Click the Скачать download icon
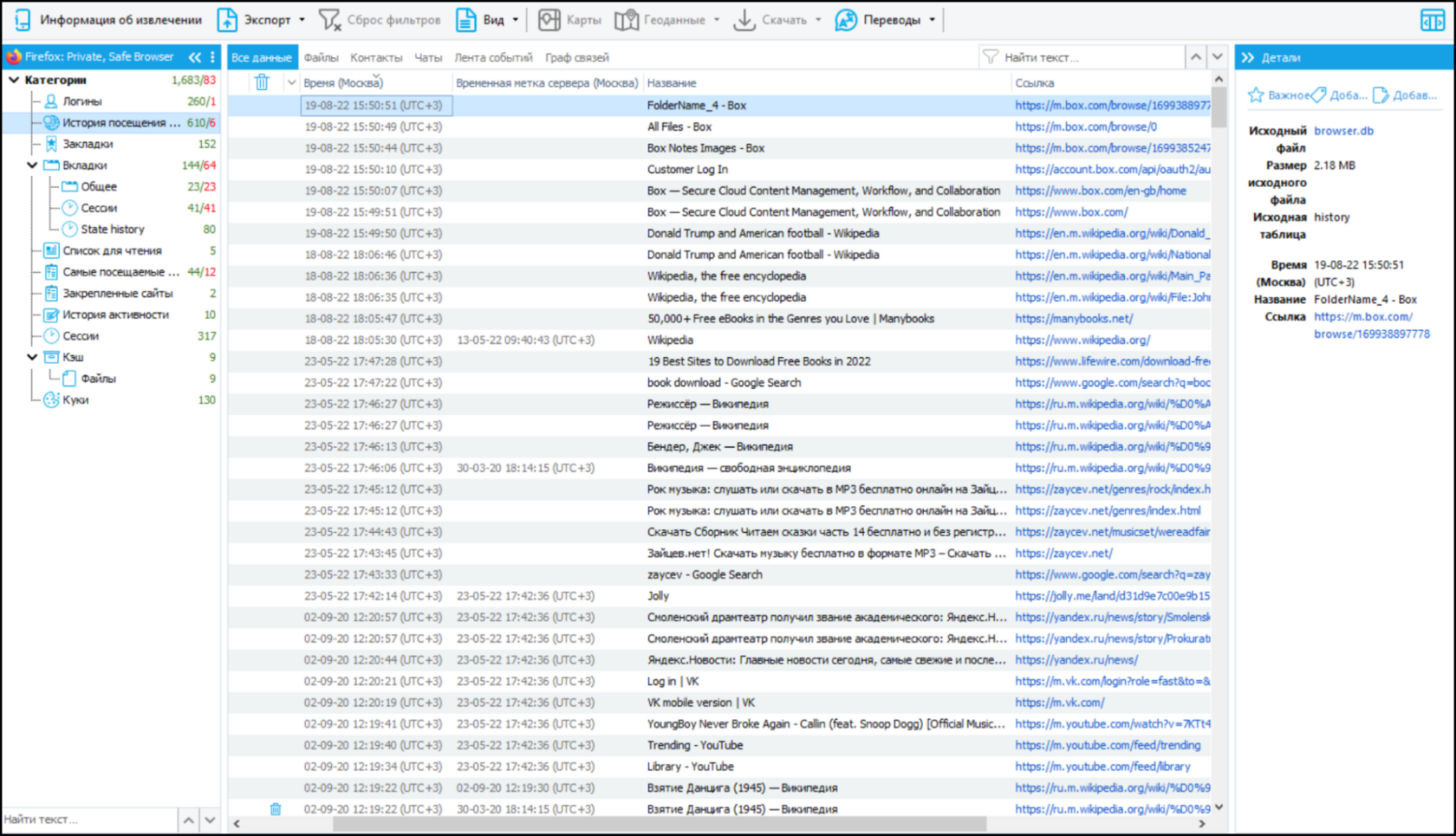This screenshot has height=836, width=1456. pos(744,20)
